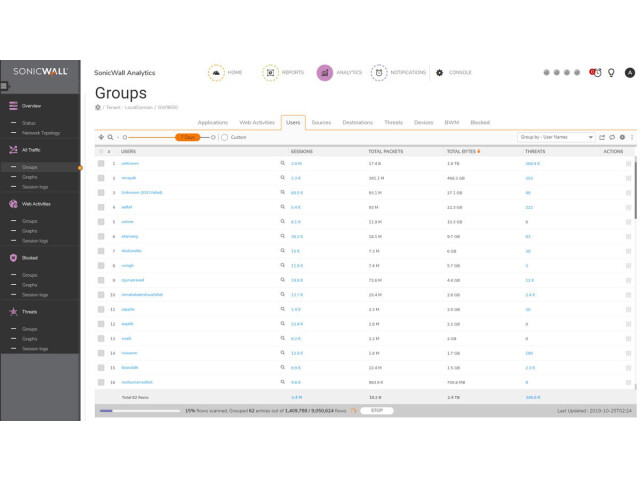Screen dimensions: 640x480
Task: Click the magnifier icon in row 16
Action: tap(282, 382)
